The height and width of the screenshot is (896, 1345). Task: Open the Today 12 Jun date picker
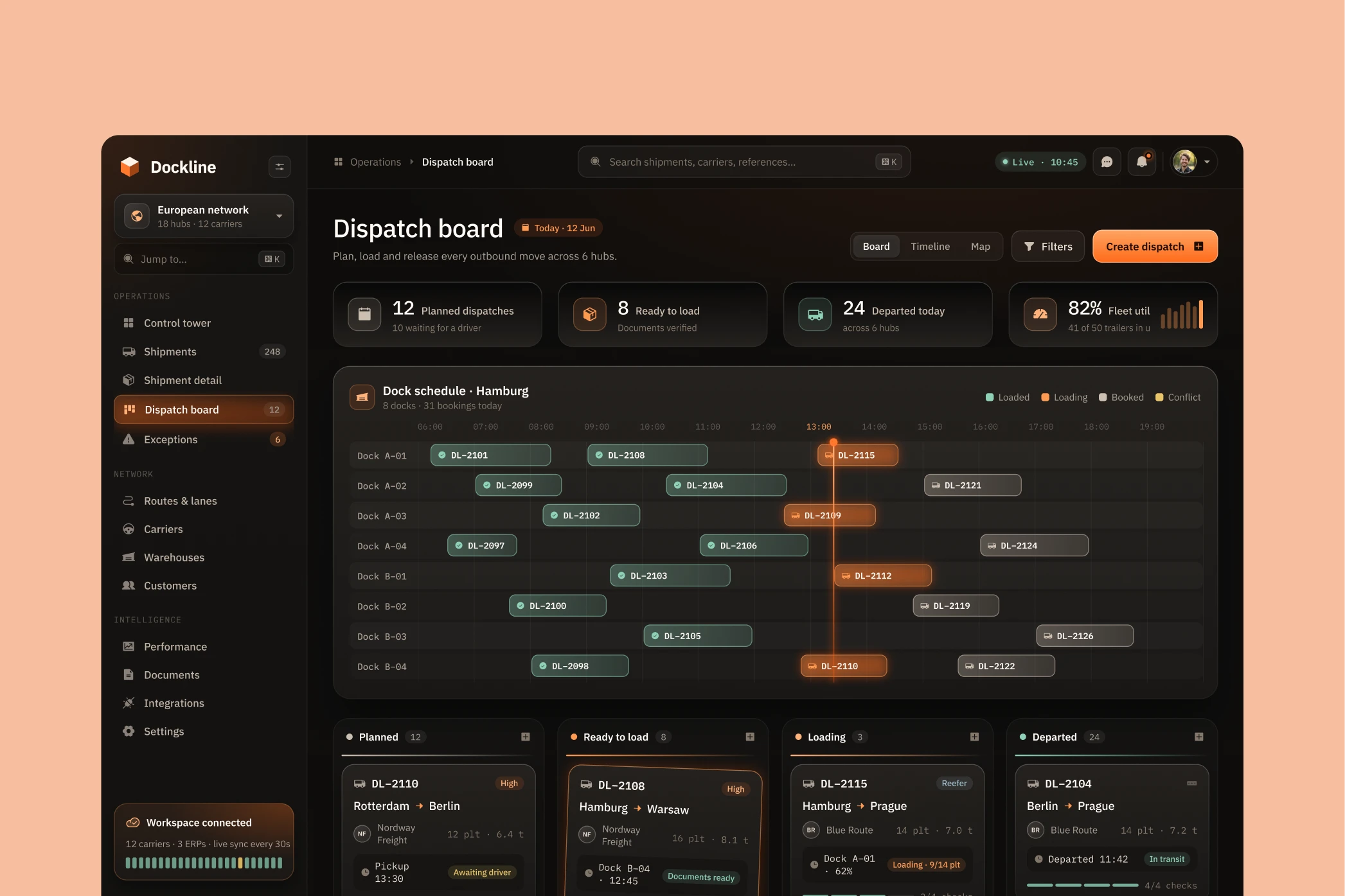[558, 228]
